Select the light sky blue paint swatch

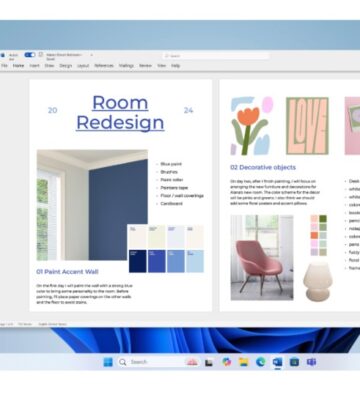point(195,262)
